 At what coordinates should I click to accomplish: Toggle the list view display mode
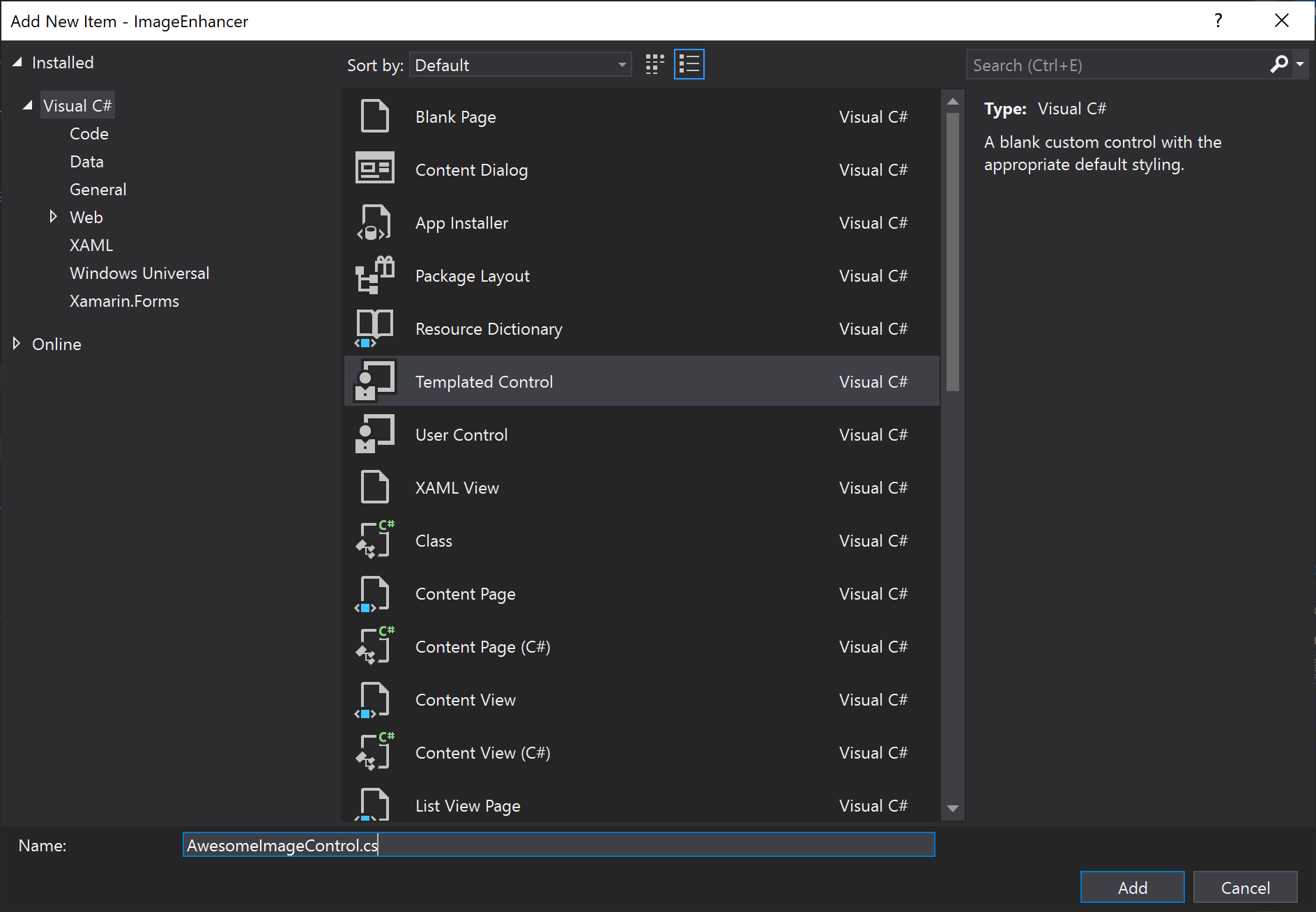(x=689, y=64)
